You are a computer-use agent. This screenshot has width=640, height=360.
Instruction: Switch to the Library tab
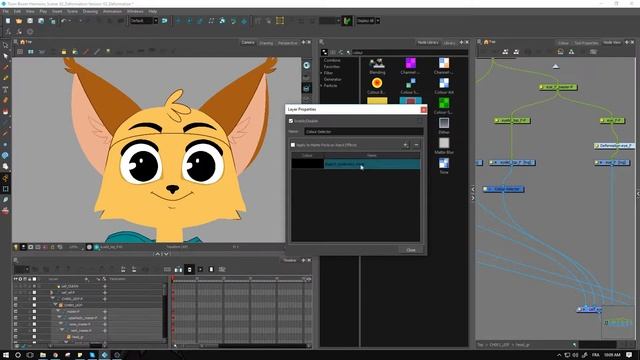(x=449, y=43)
